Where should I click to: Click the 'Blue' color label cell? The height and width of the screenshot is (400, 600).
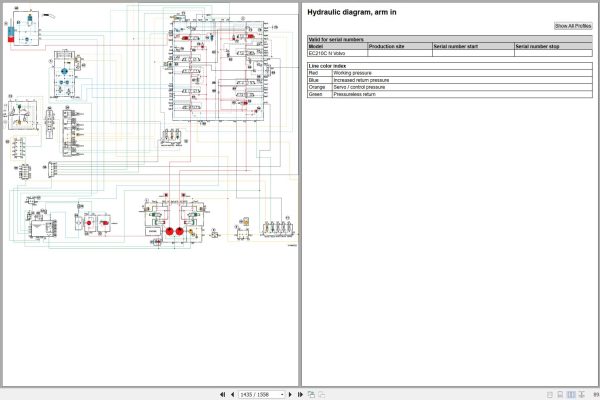320,80
